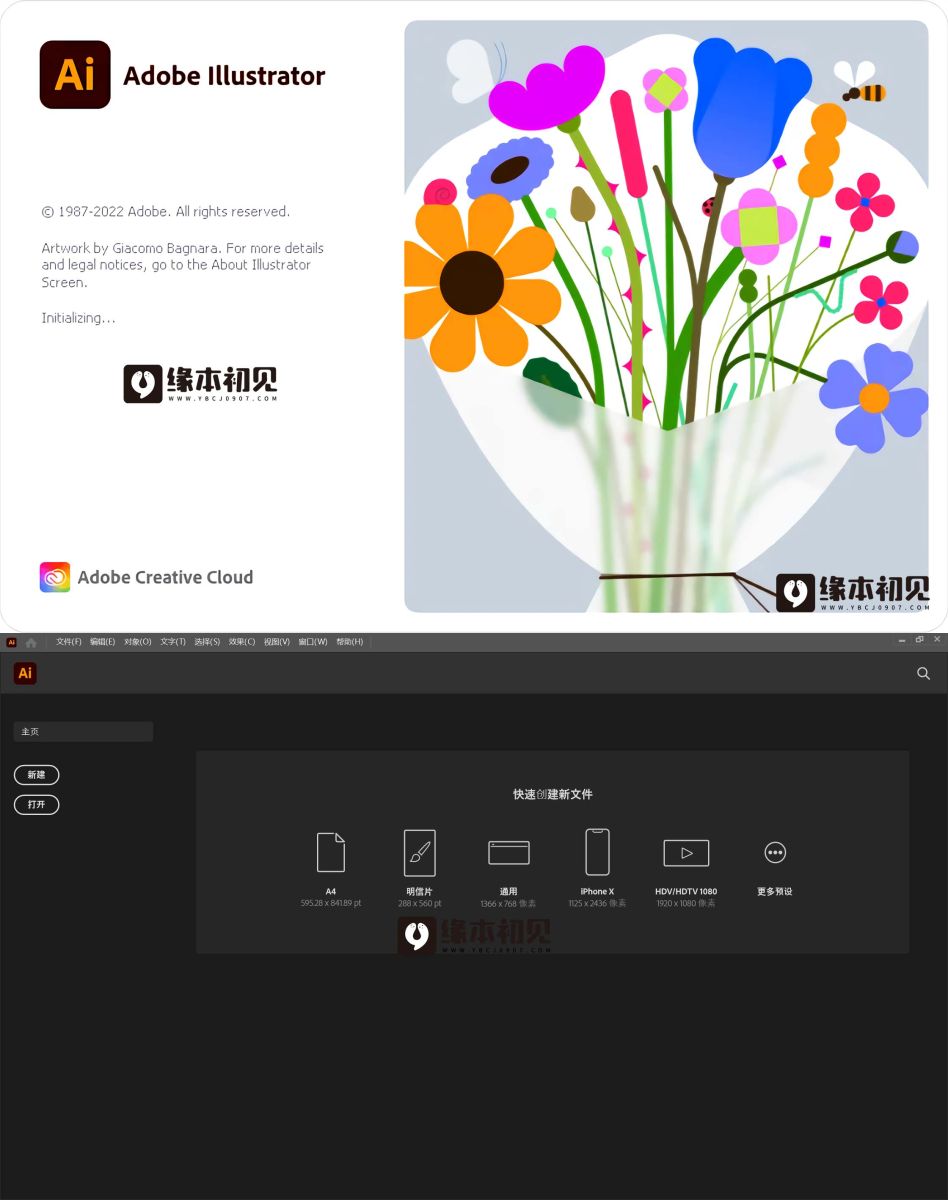Click the Initializing… status text

[78, 318]
